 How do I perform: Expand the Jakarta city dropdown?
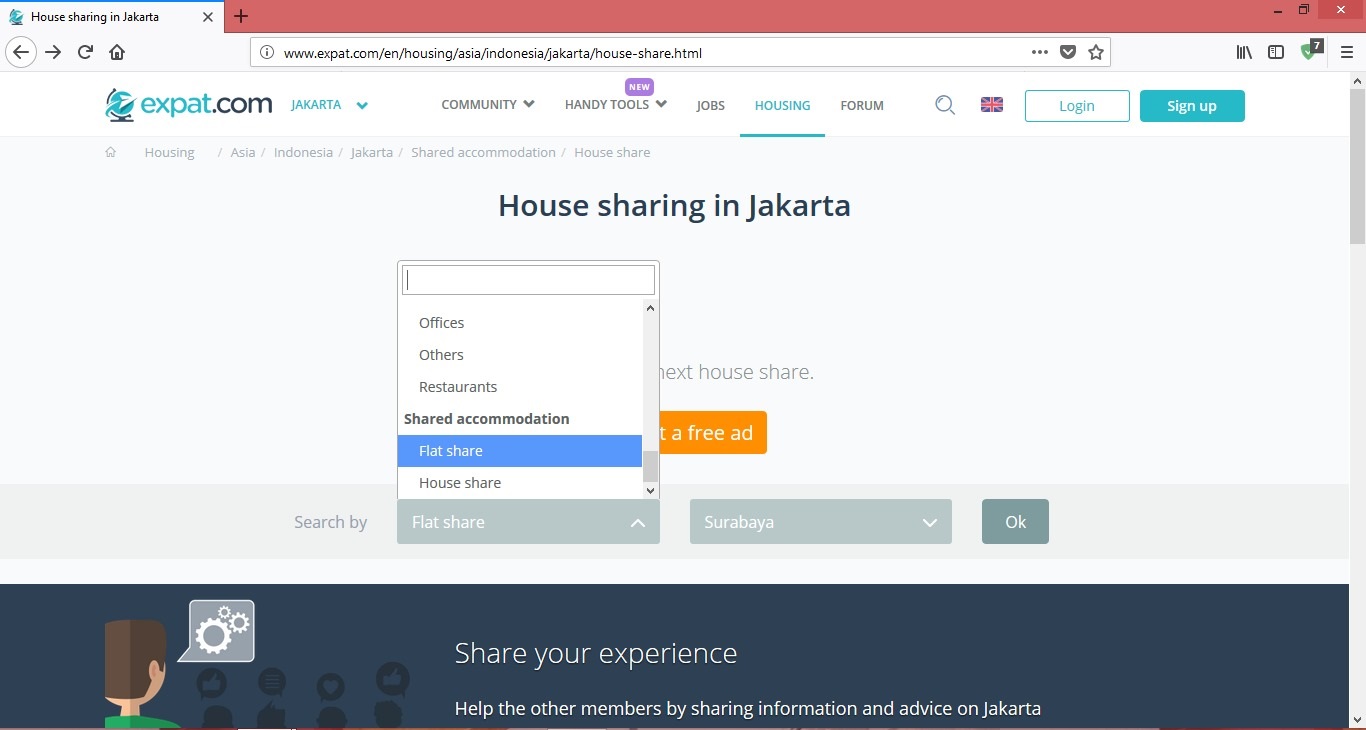[330, 105]
